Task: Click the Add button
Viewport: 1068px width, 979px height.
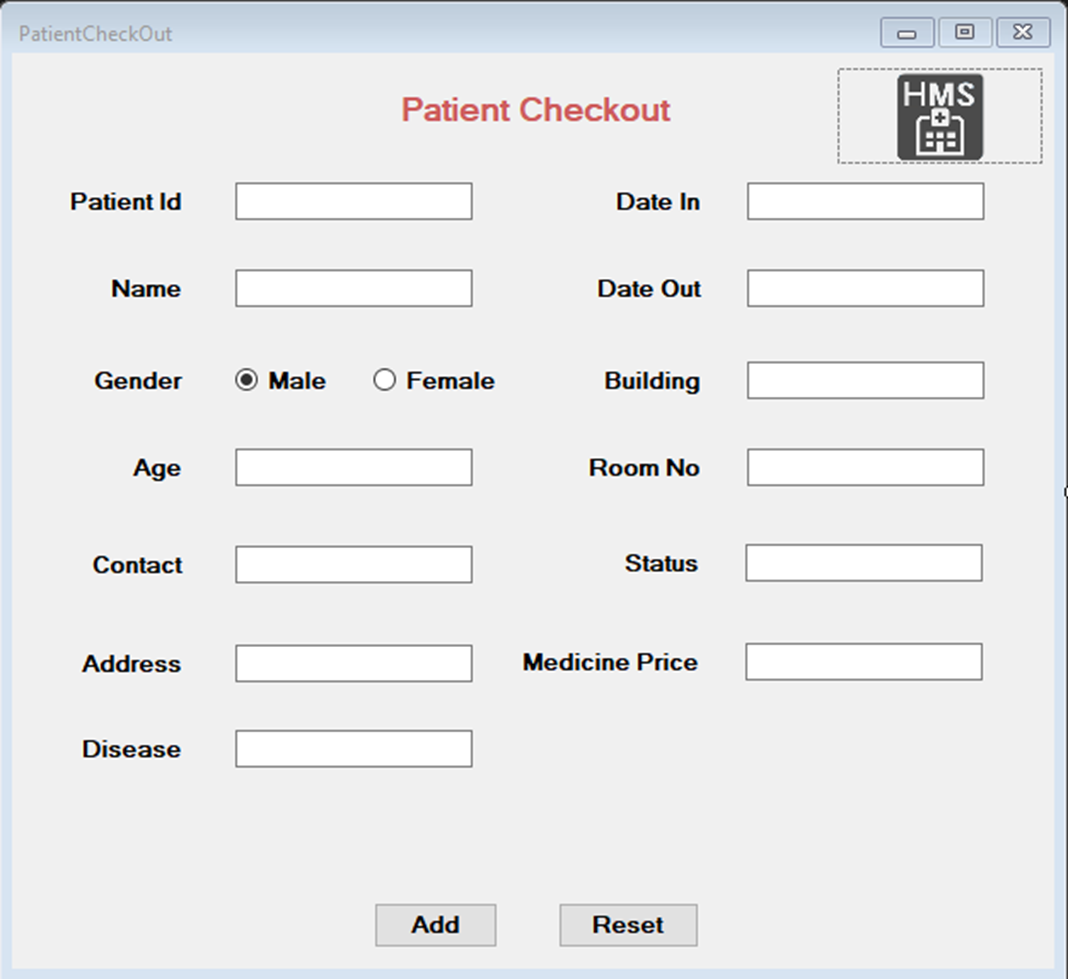Action: coord(435,925)
